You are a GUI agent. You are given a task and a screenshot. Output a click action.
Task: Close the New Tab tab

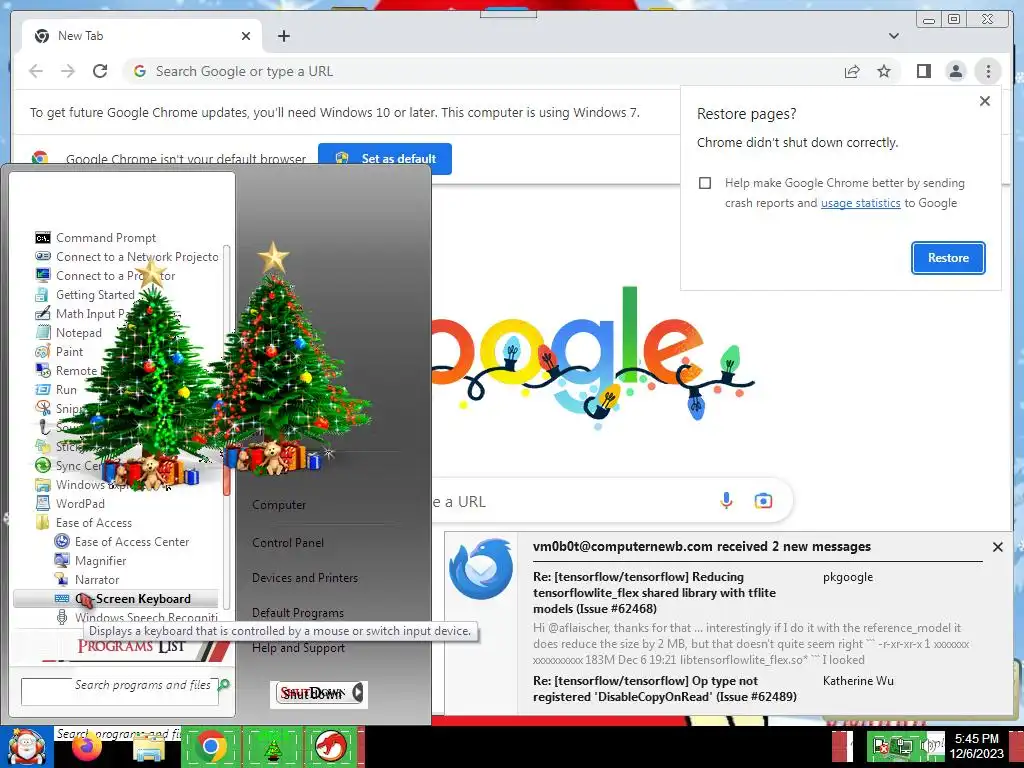tap(246, 36)
